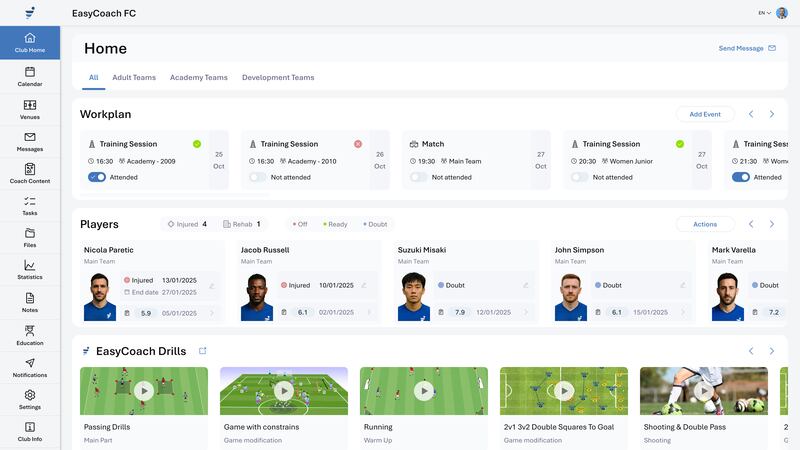
Task: Switch to Adult Teams tab
Action: [134, 78]
